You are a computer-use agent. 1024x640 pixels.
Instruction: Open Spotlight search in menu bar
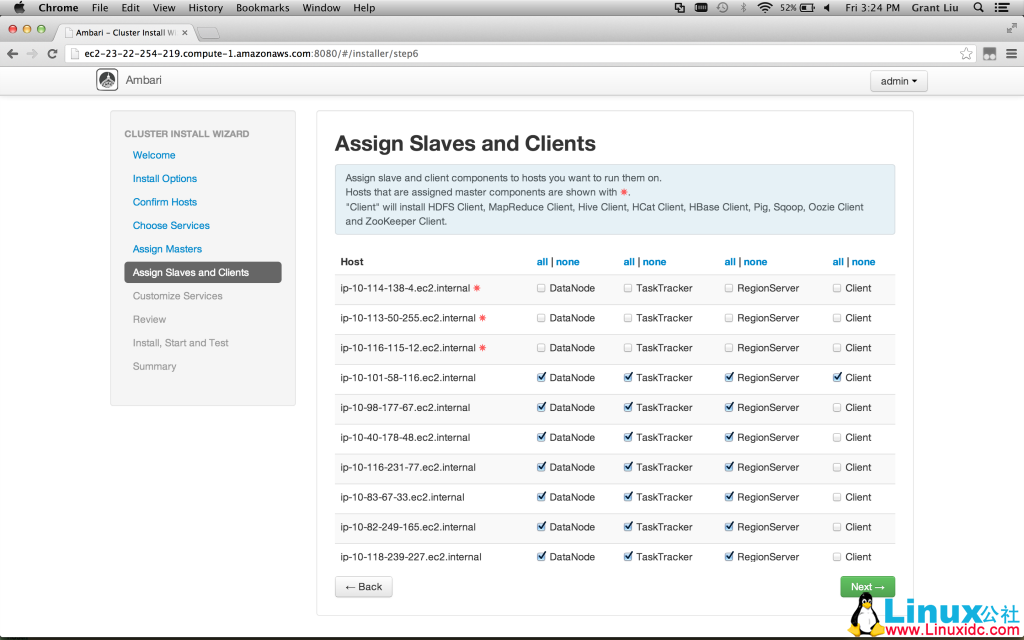[978, 7]
